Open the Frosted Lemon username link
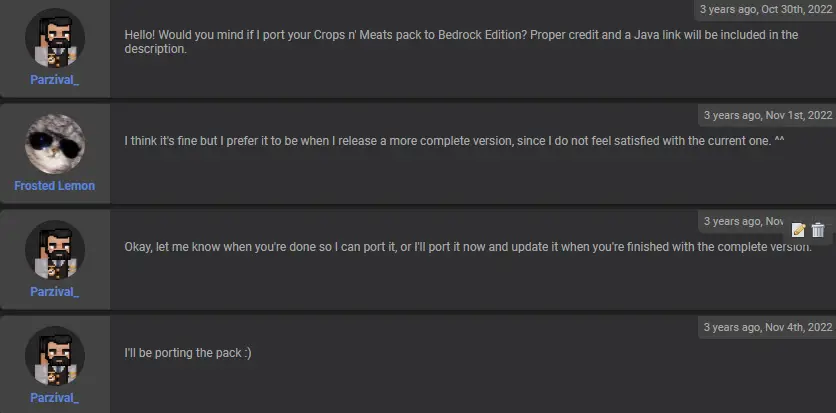This screenshot has width=836, height=413. click(55, 186)
